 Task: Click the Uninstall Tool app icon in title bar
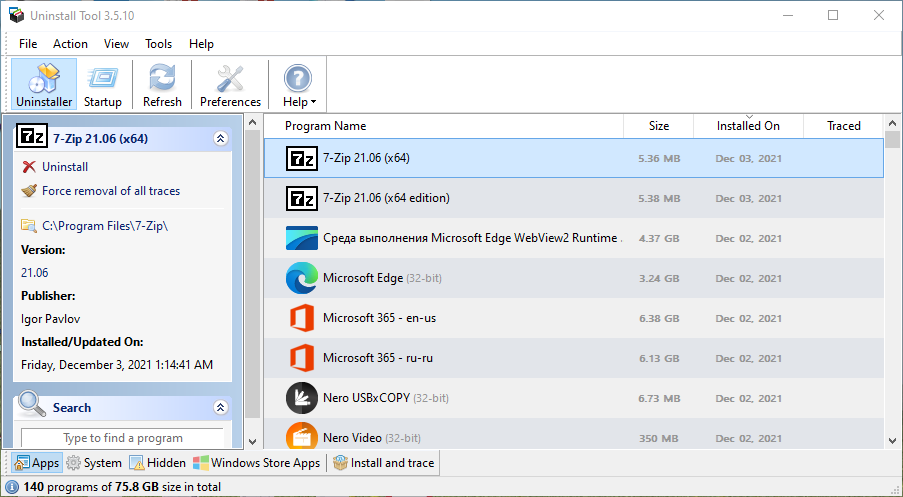(16, 16)
